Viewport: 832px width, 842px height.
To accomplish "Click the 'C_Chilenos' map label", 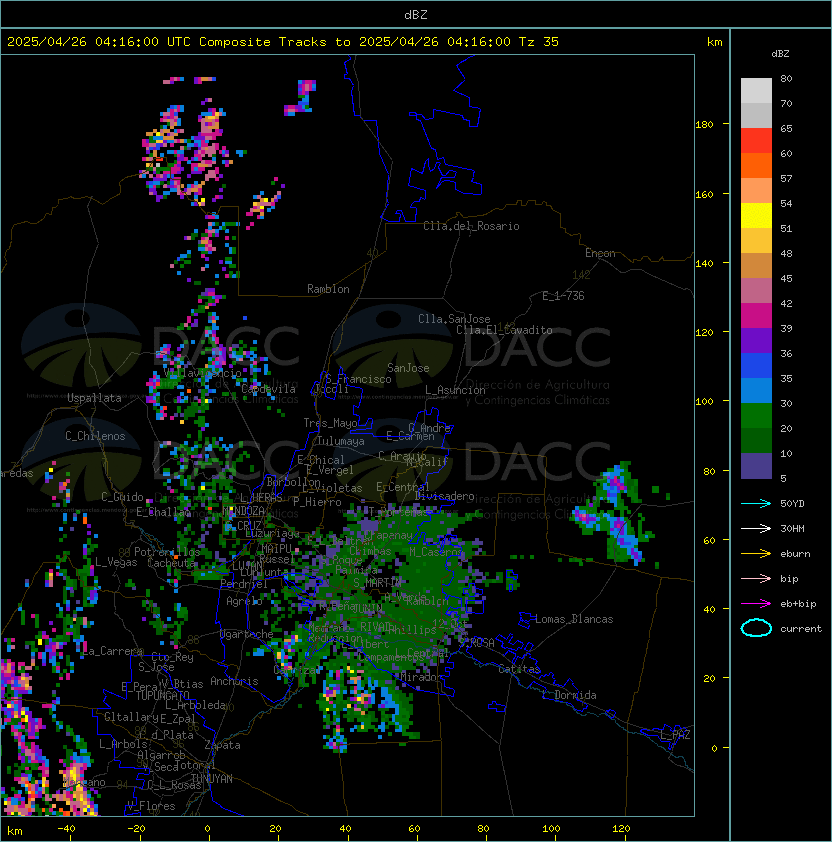I will coord(95,436).
